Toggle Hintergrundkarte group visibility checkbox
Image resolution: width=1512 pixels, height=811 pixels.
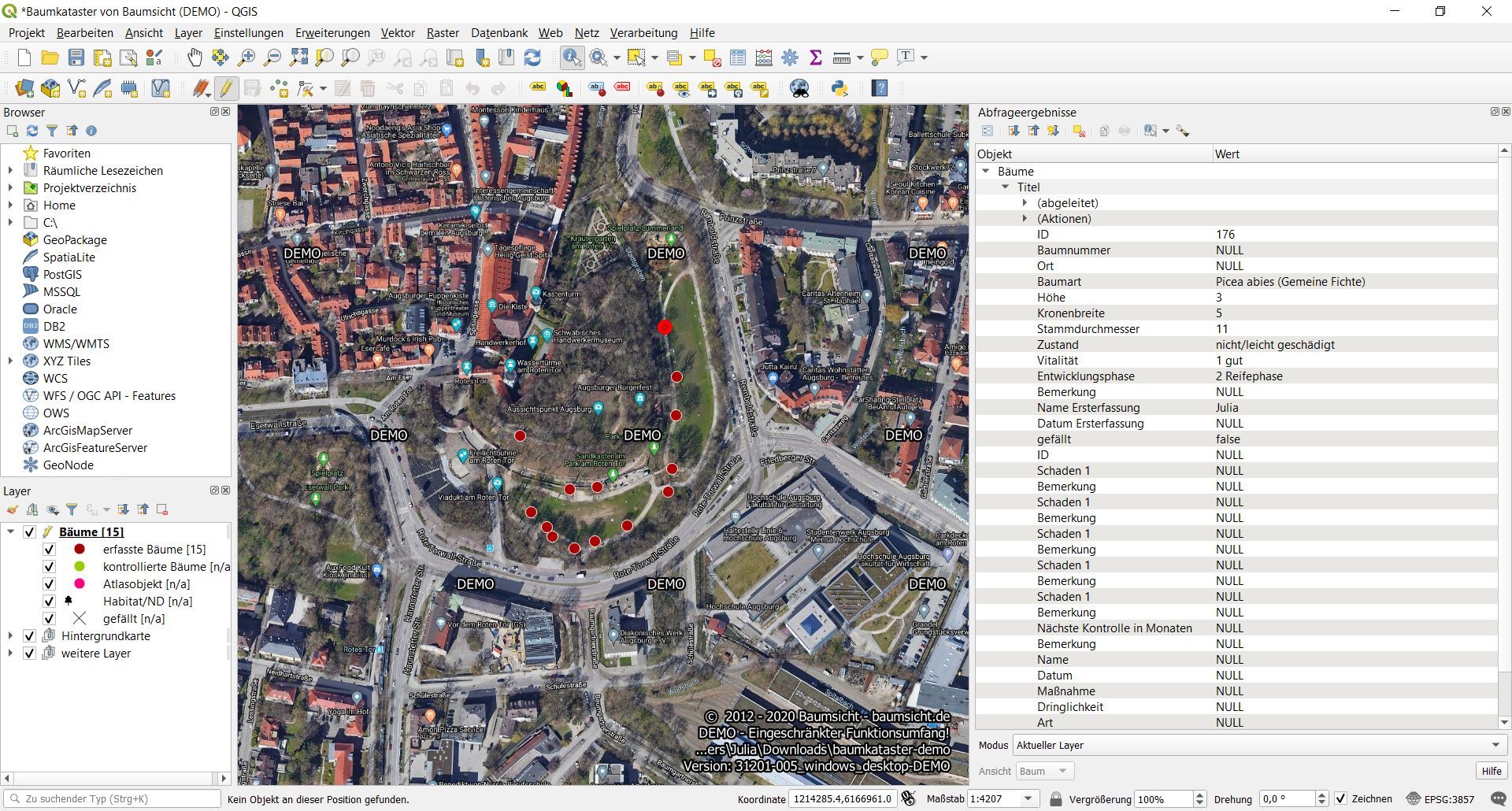tap(29, 635)
